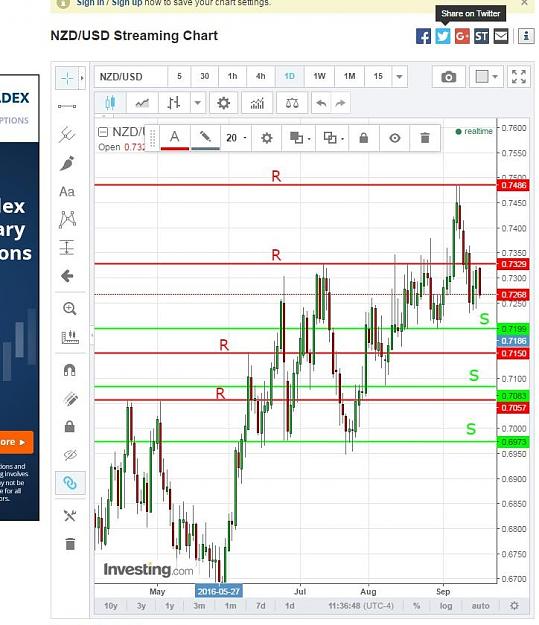Screen dimensions: 539x625
Task: Select the pitchfork drawing tool
Action: tap(67, 135)
